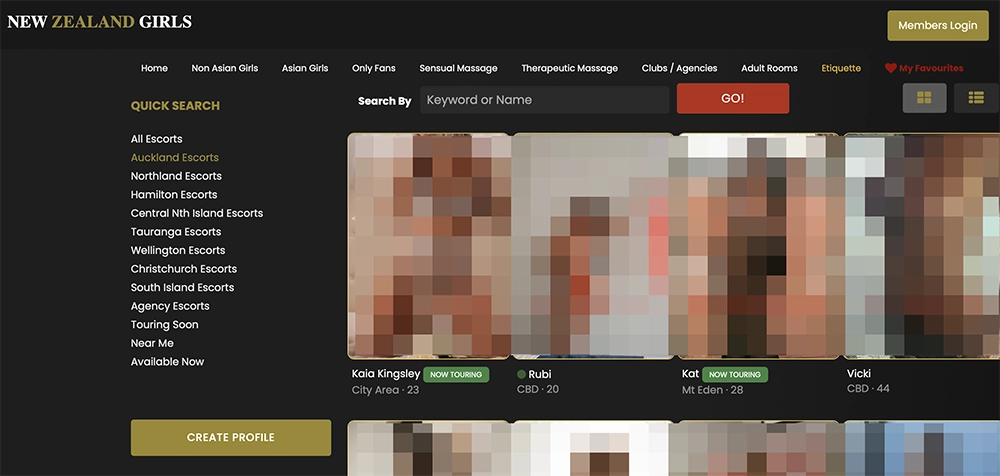
Task: Switch to grid view layout
Action: click(x=924, y=98)
